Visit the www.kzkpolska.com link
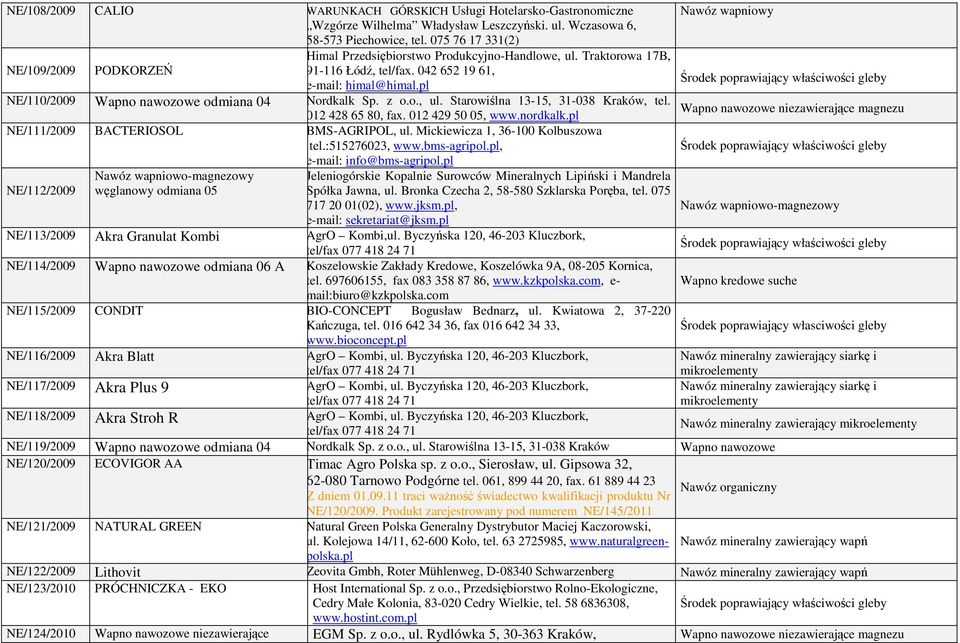Screen dimensions: 960x643 547,281
